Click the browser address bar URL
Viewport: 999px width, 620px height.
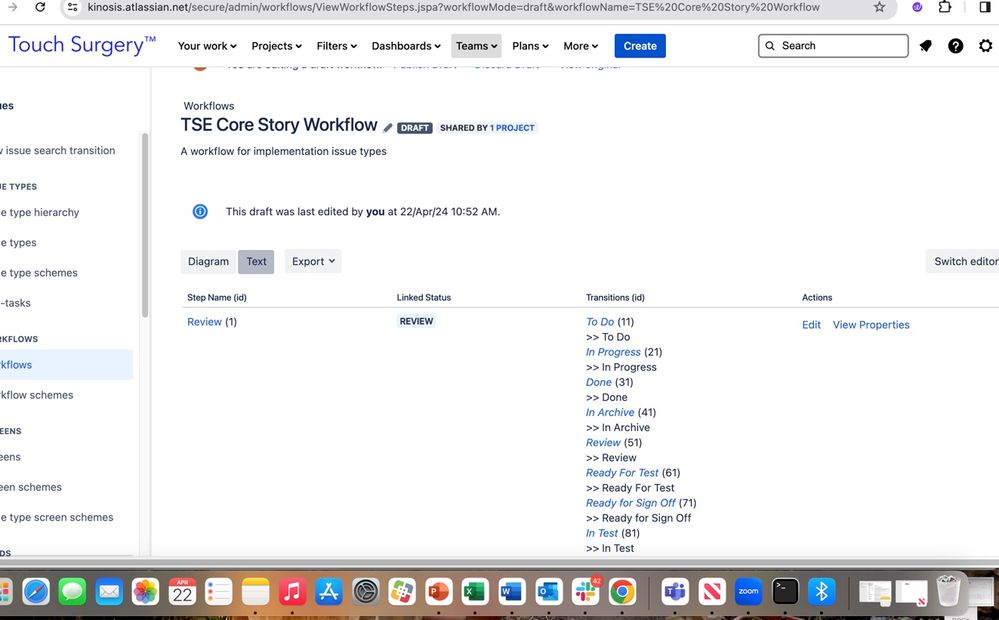[454, 7]
